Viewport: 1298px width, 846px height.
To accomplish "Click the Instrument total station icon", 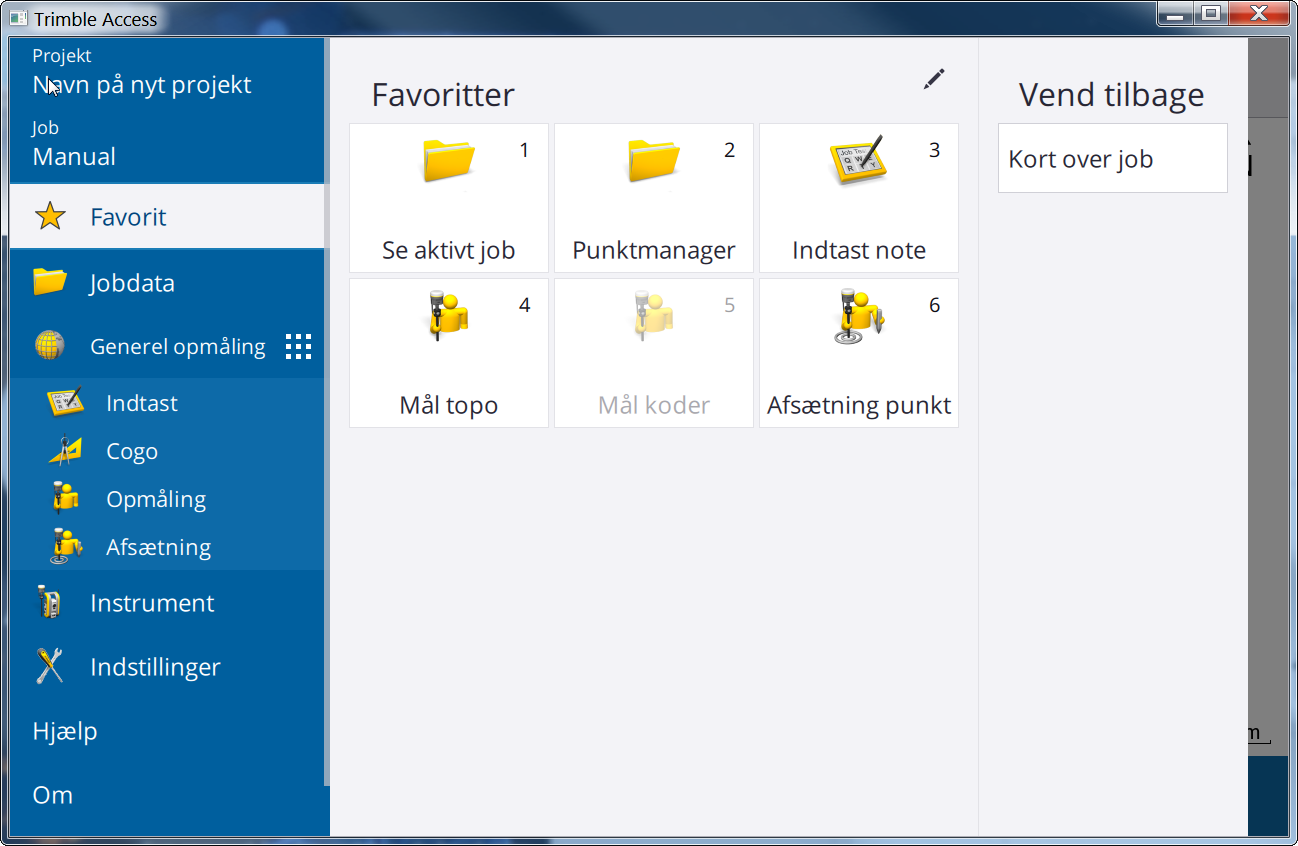I will coord(48,602).
